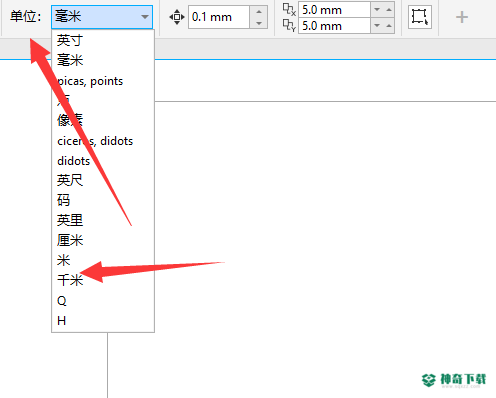Select 千米 unit option
The image size is (496, 398).
click(x=103, y=280)
